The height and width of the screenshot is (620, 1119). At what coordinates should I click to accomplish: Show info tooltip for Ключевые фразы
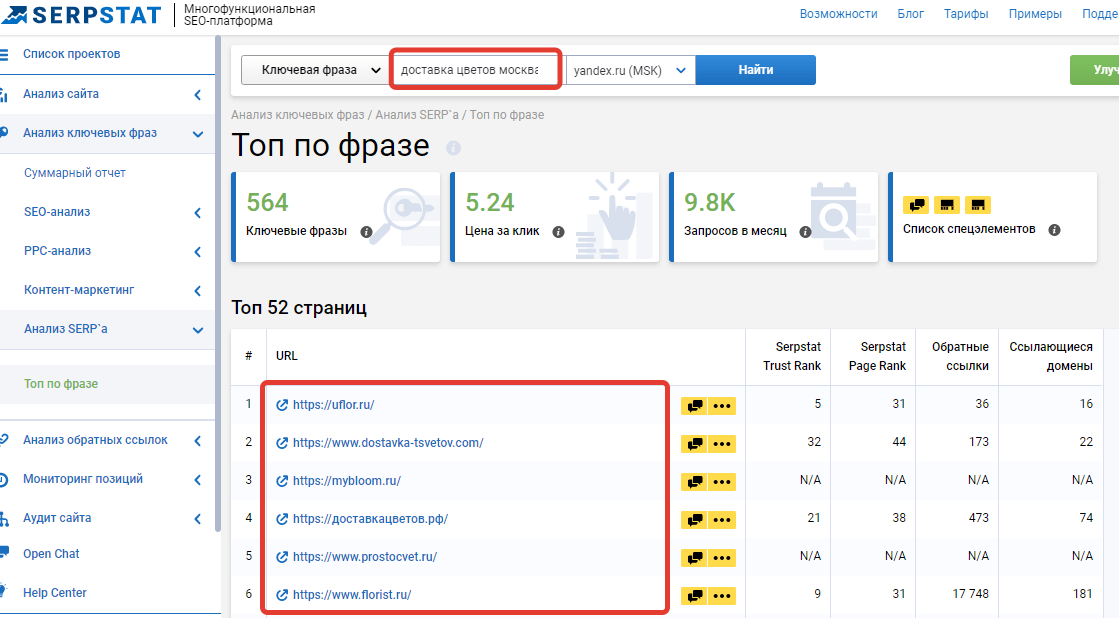(366, 232)
